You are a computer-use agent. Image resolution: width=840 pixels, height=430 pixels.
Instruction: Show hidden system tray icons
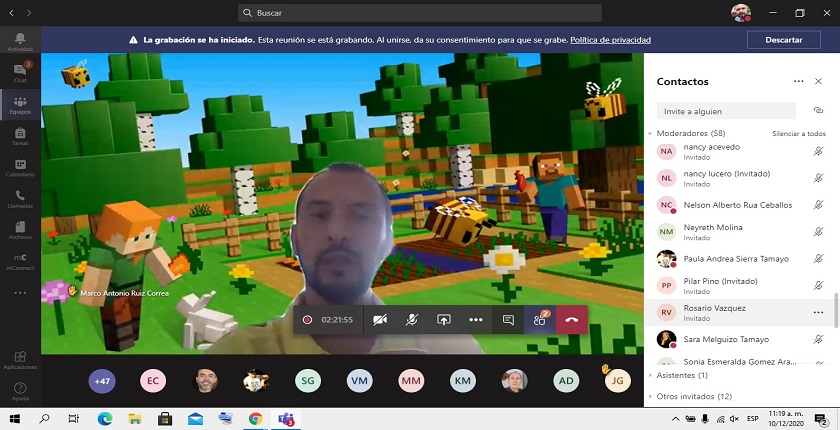[x=676, y=419]
